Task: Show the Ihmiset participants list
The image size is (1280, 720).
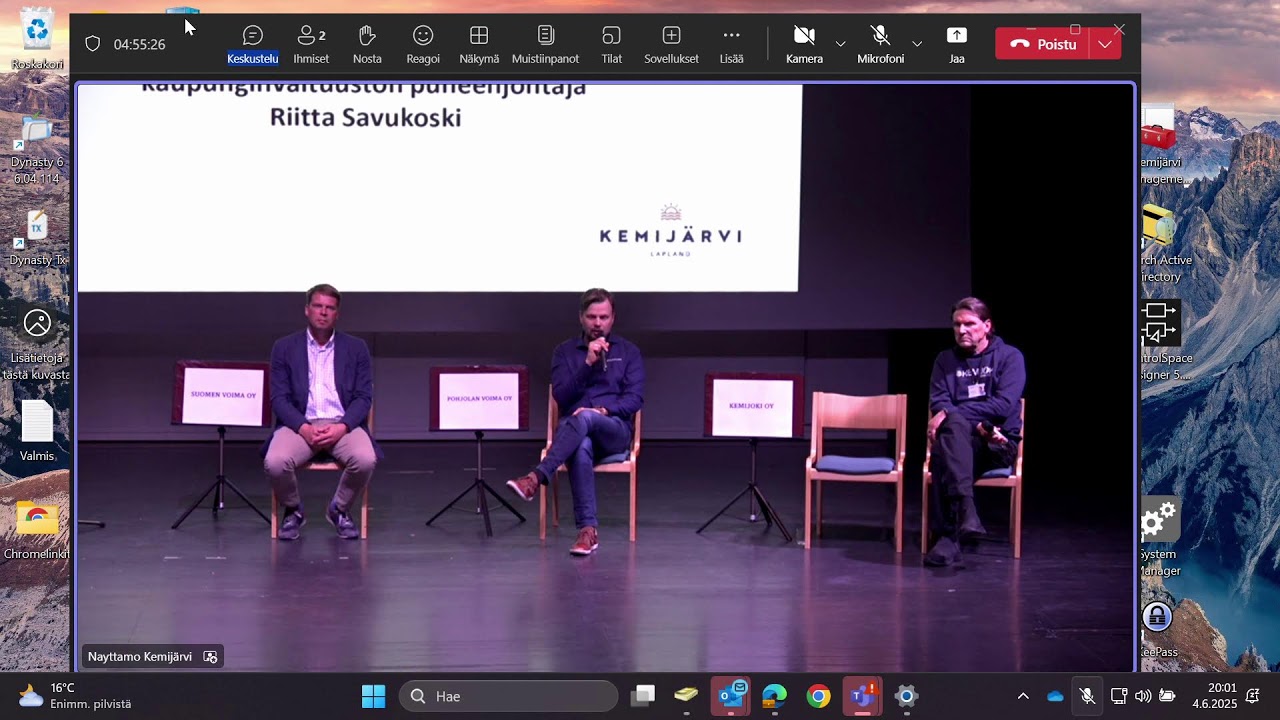Action: (x=311, y=45)
